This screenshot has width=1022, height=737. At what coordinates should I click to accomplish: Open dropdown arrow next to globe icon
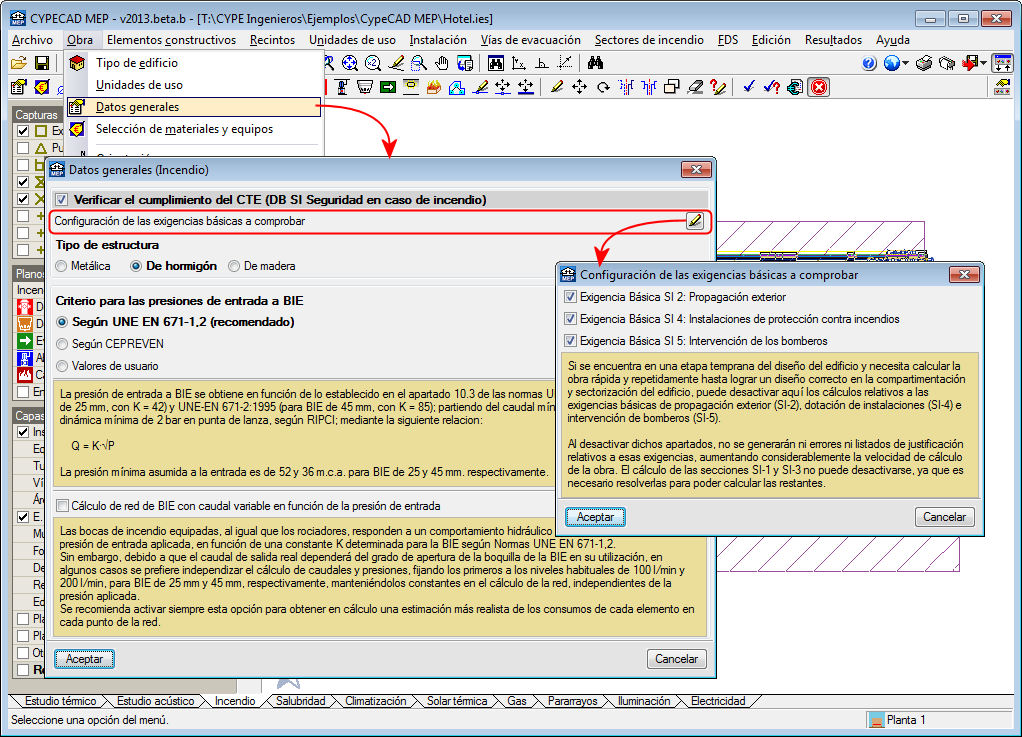(905, 63)
